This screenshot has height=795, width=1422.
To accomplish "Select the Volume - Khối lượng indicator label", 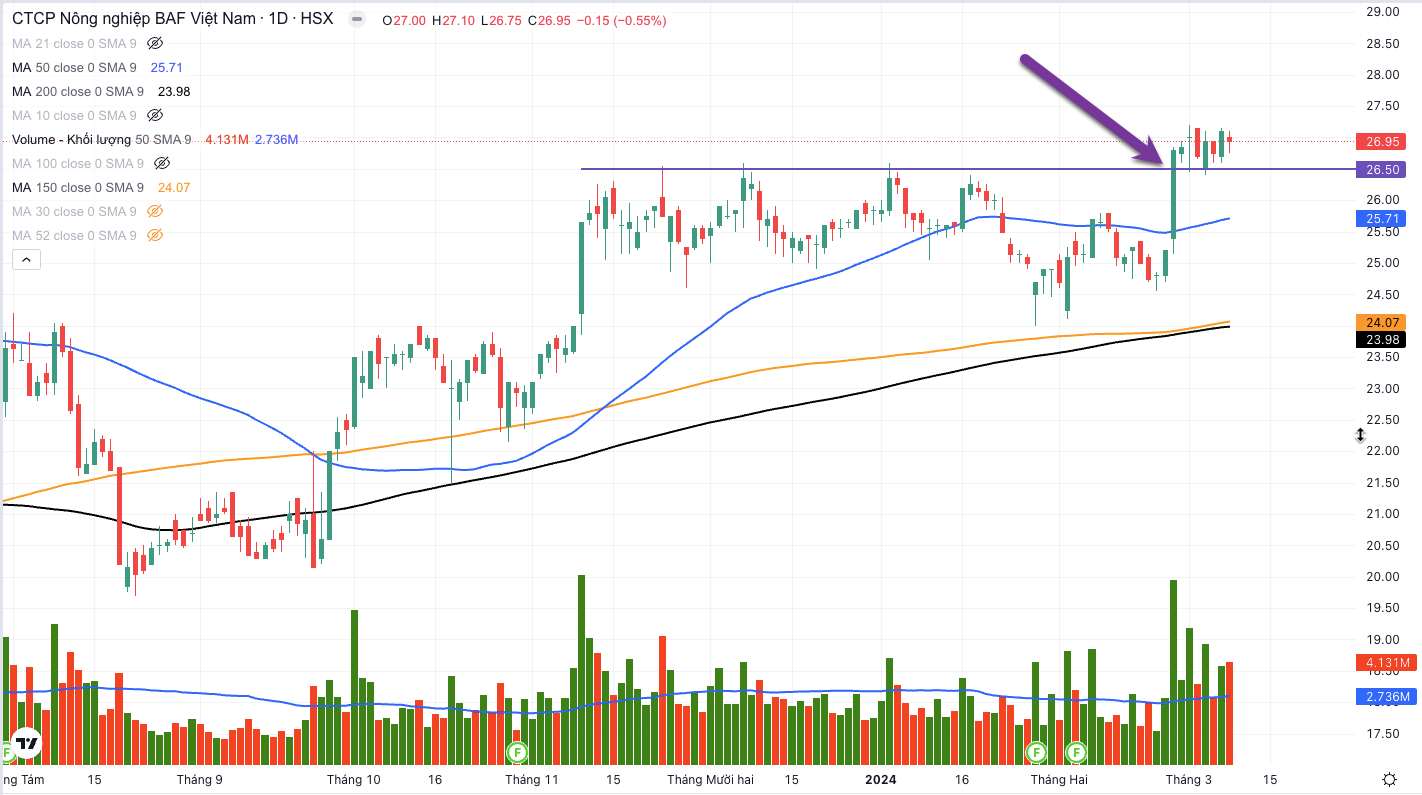I will pos(102,139).
